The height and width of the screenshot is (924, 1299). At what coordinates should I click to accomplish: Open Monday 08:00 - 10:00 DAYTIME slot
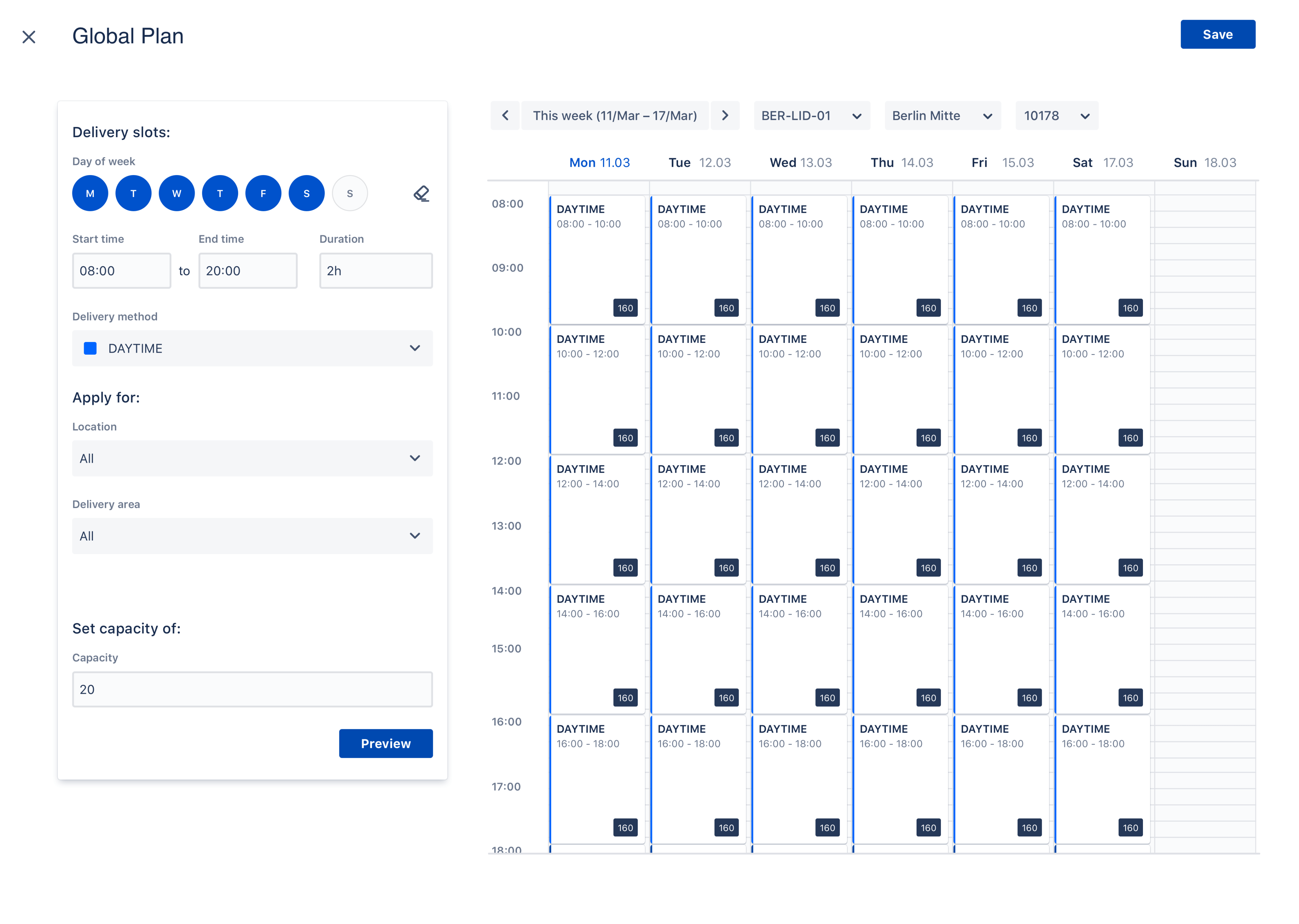pos(597,259)
